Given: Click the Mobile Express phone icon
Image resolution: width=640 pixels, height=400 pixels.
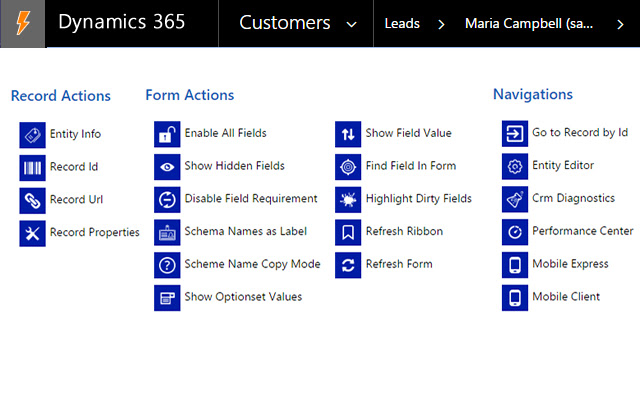Looking at the screenshot, I should (x=515, y=264).
